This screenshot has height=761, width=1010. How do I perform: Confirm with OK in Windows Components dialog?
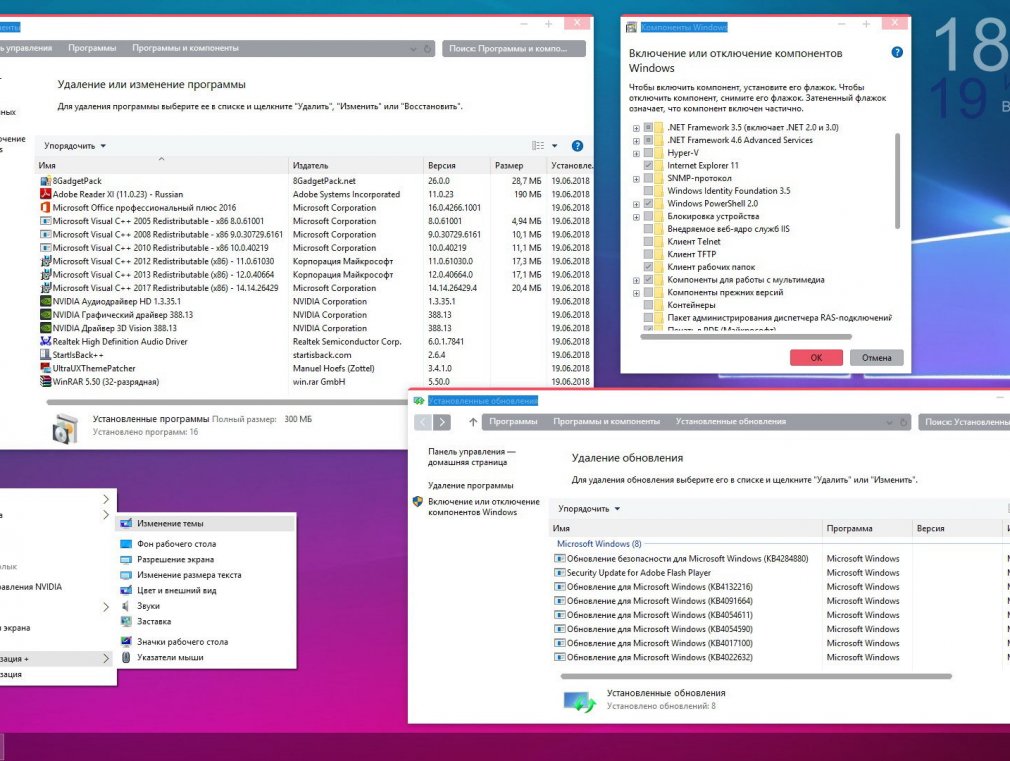(816, 358)
